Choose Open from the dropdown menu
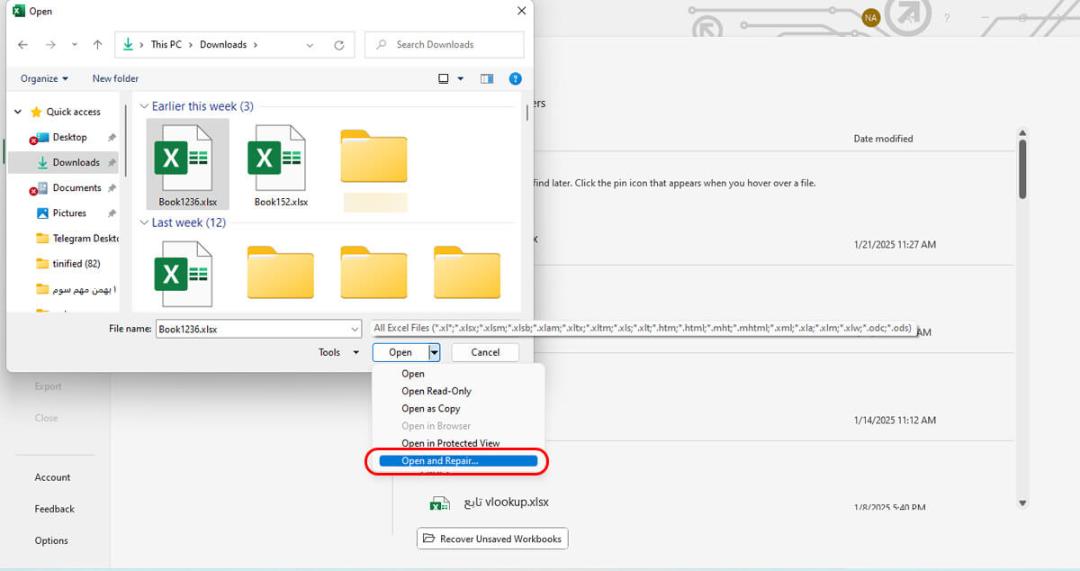The height and width of the screenshot is (571, 1080). click(x=413, y=374)
